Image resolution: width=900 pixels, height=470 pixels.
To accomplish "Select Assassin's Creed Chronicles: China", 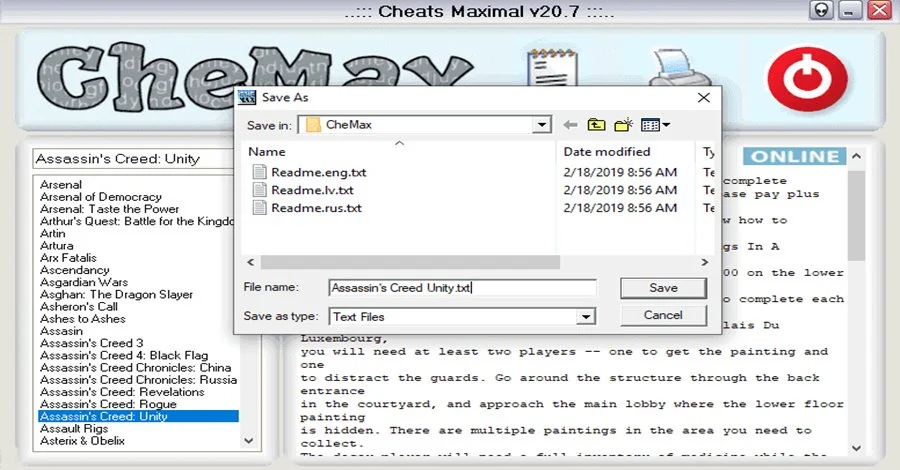I will pyautogui.click(x=135, y=367).
